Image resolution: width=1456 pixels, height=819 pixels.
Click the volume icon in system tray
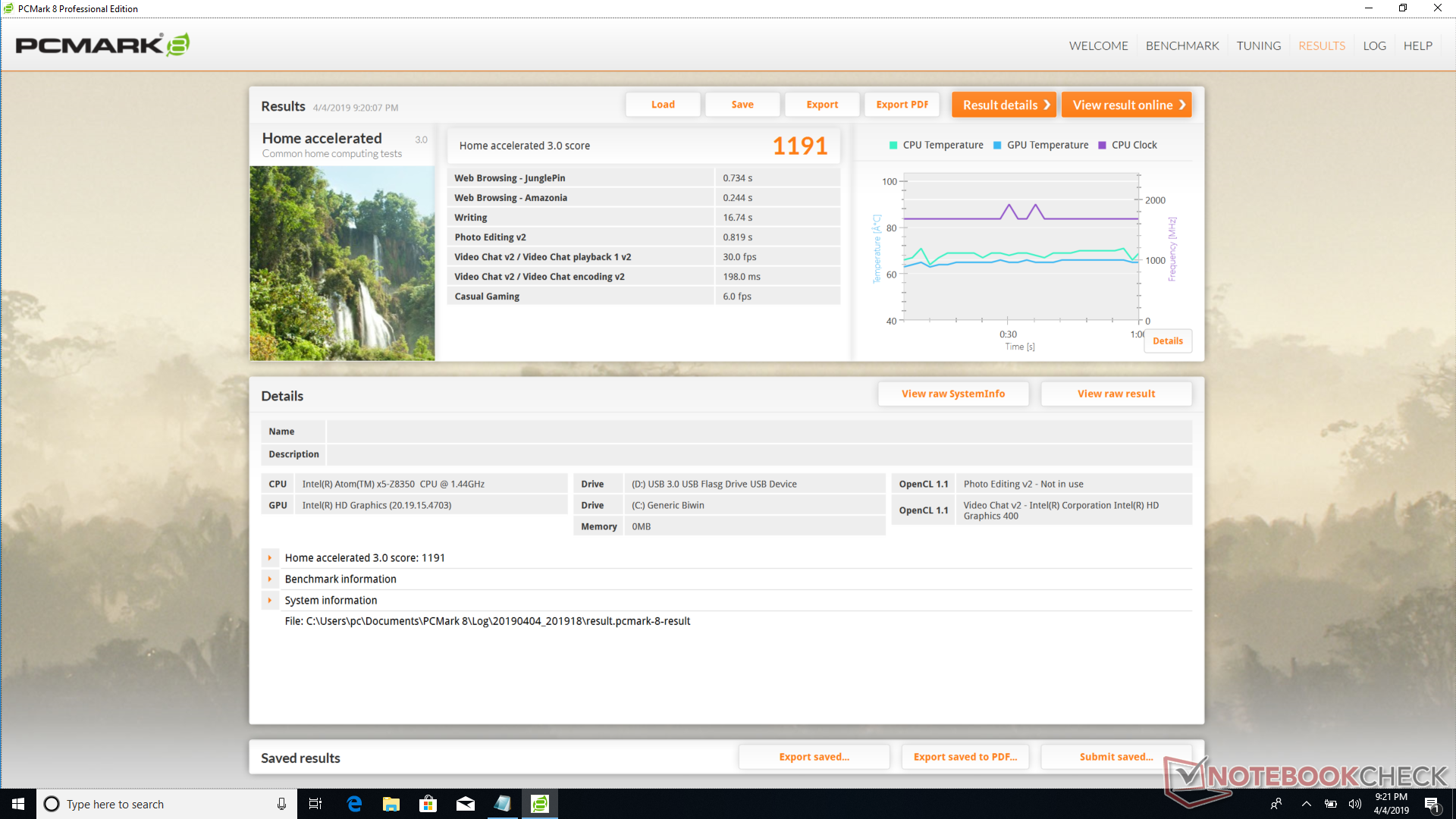tap(1355, 804)
